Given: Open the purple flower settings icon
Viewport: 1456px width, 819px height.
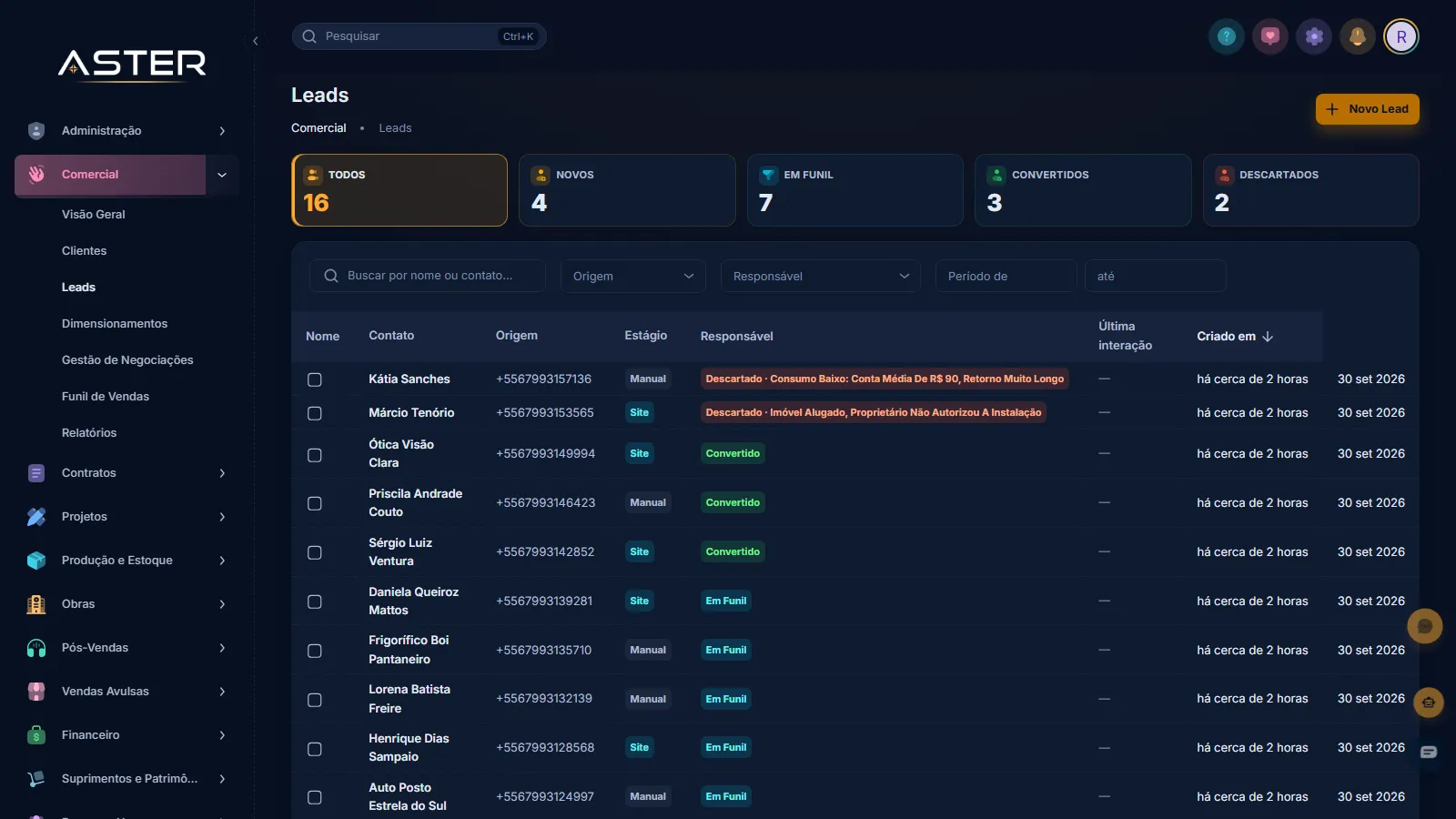Looking at the screenshot, I should (x=1314, y=36).
